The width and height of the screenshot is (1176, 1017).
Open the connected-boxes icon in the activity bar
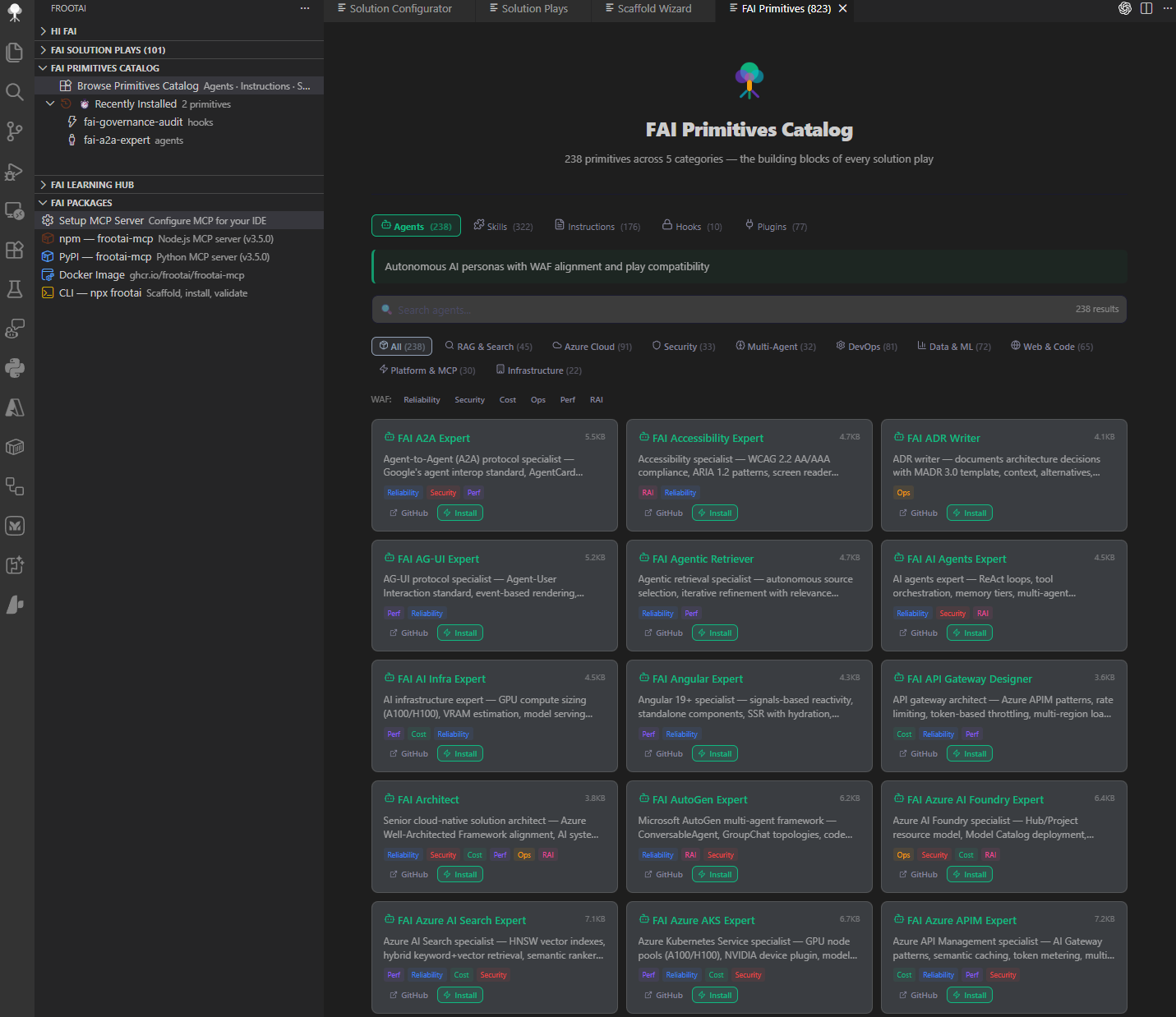point(15,486)
